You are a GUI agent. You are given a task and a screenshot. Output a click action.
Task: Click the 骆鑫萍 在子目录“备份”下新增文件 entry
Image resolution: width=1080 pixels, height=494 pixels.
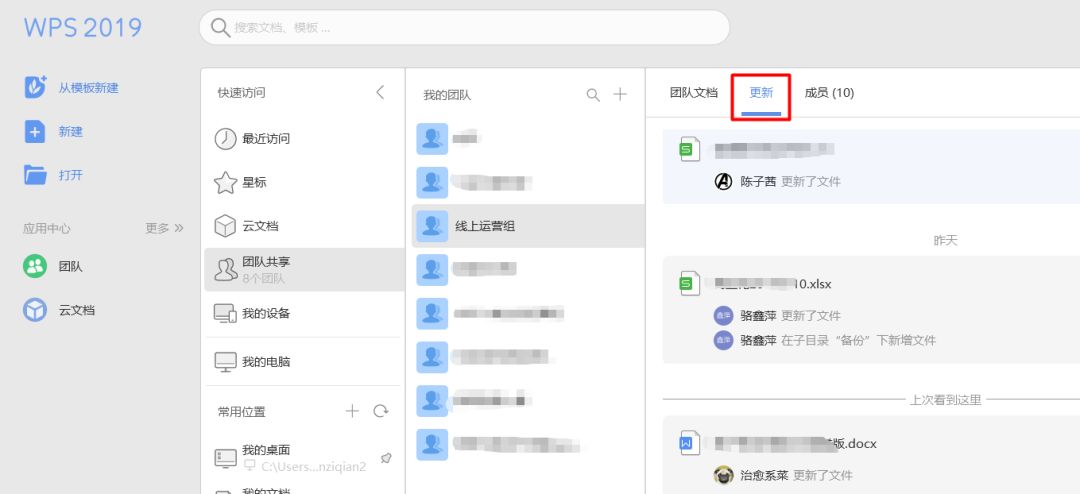click(x=838, y=340)
